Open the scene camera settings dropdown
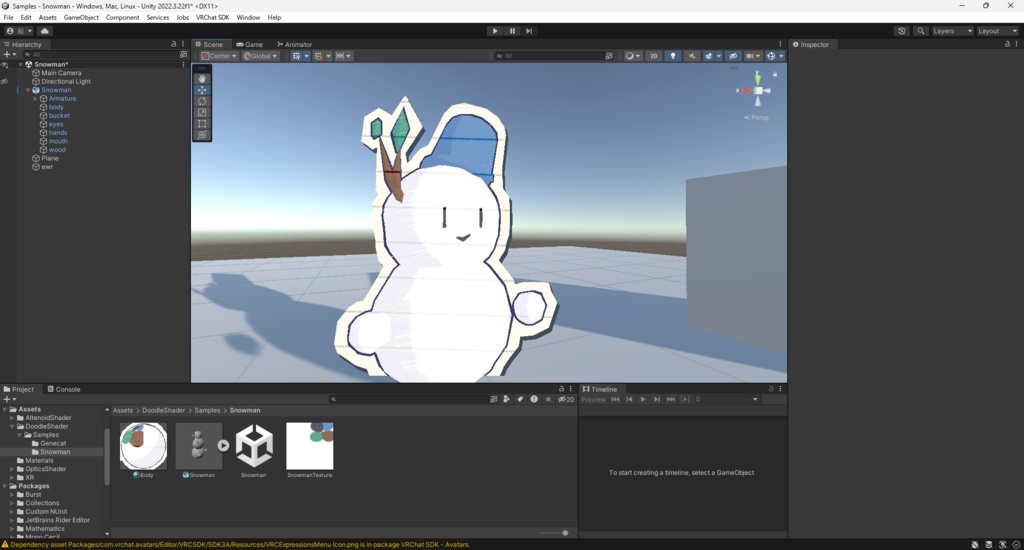 tap(753, 56)
